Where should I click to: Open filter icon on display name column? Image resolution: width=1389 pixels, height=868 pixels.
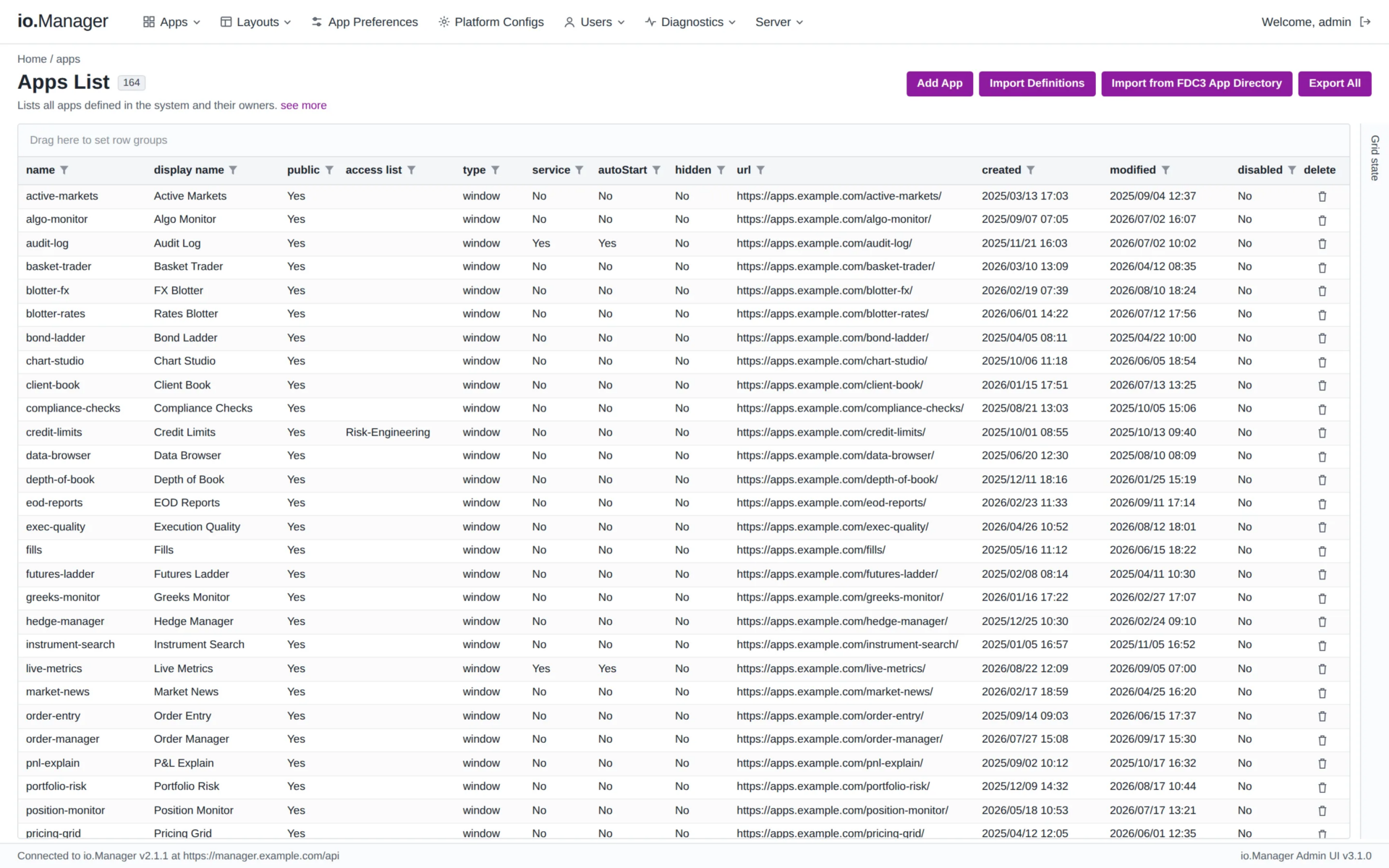pos(233,170)
